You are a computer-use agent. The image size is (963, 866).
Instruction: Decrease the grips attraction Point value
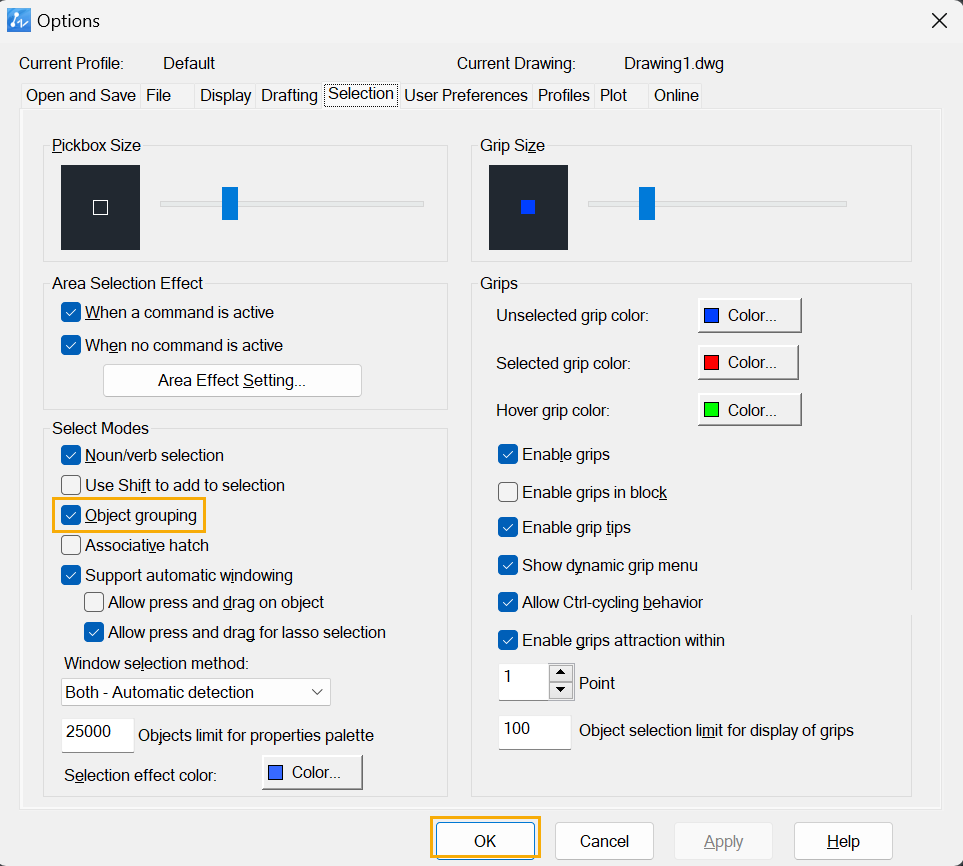click(561, 690)
